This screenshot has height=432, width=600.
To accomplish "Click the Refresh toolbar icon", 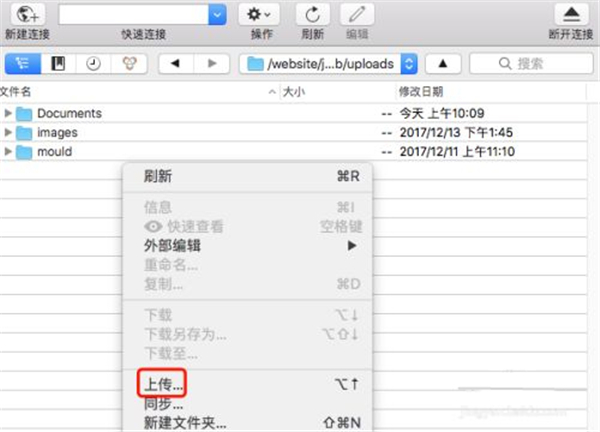I will pyautogui.click(x=314, y=15).
